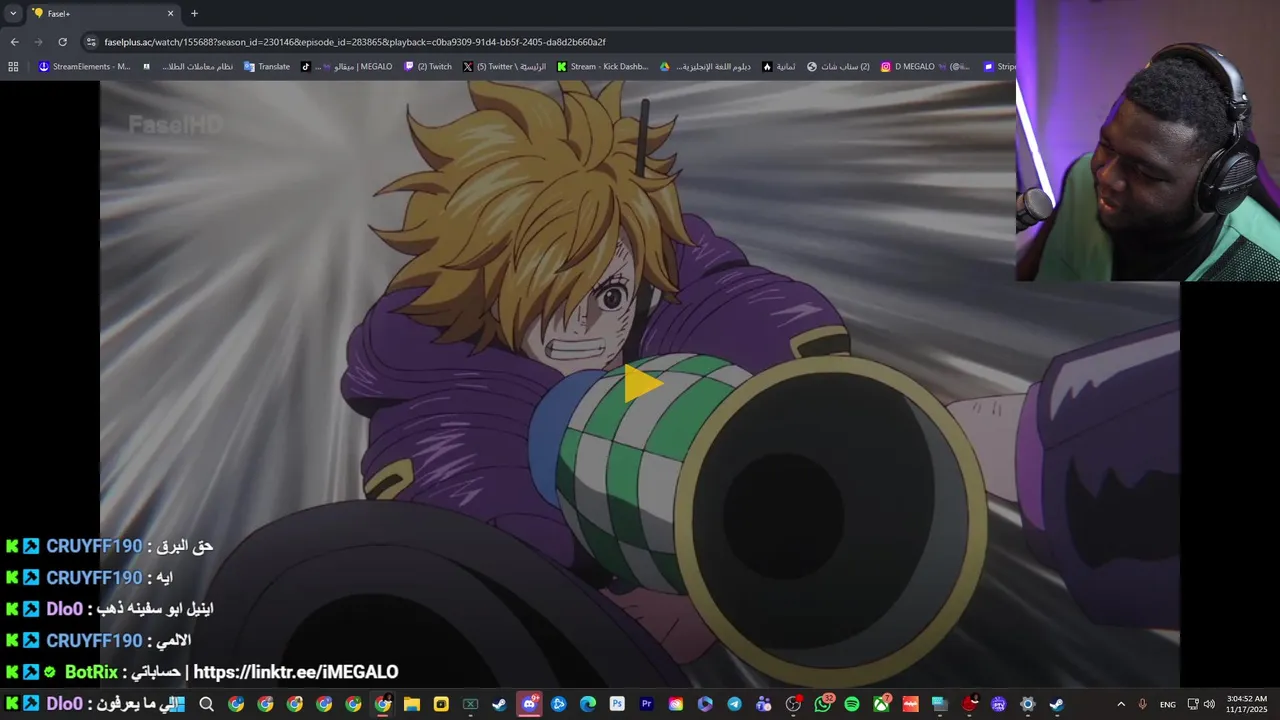Open File Explorer from taskbar
This screenshot has height=720, width=1280.
pos(412,704)
